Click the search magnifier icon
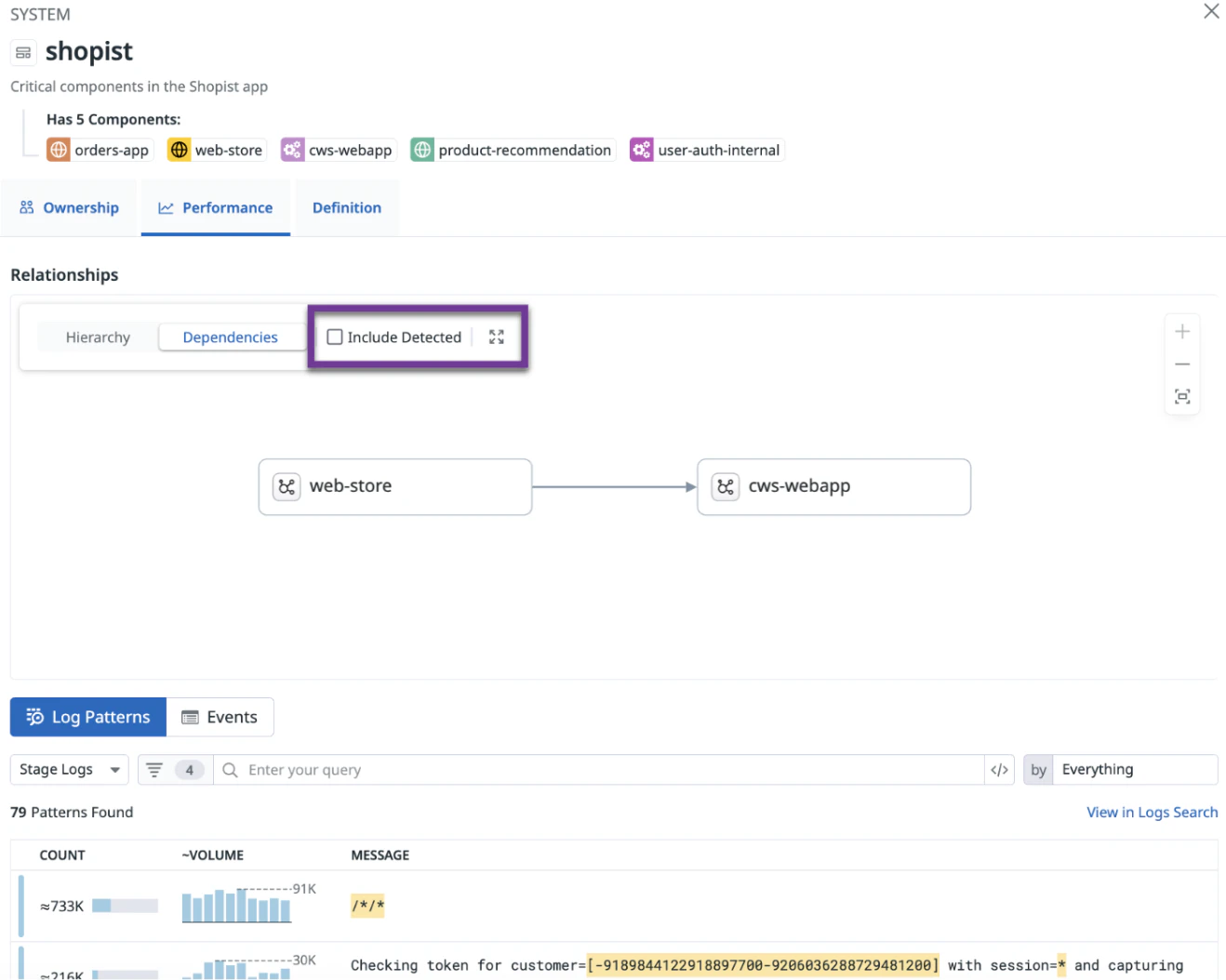Viewport: 1226px width, 980px height. coord(230,770)
